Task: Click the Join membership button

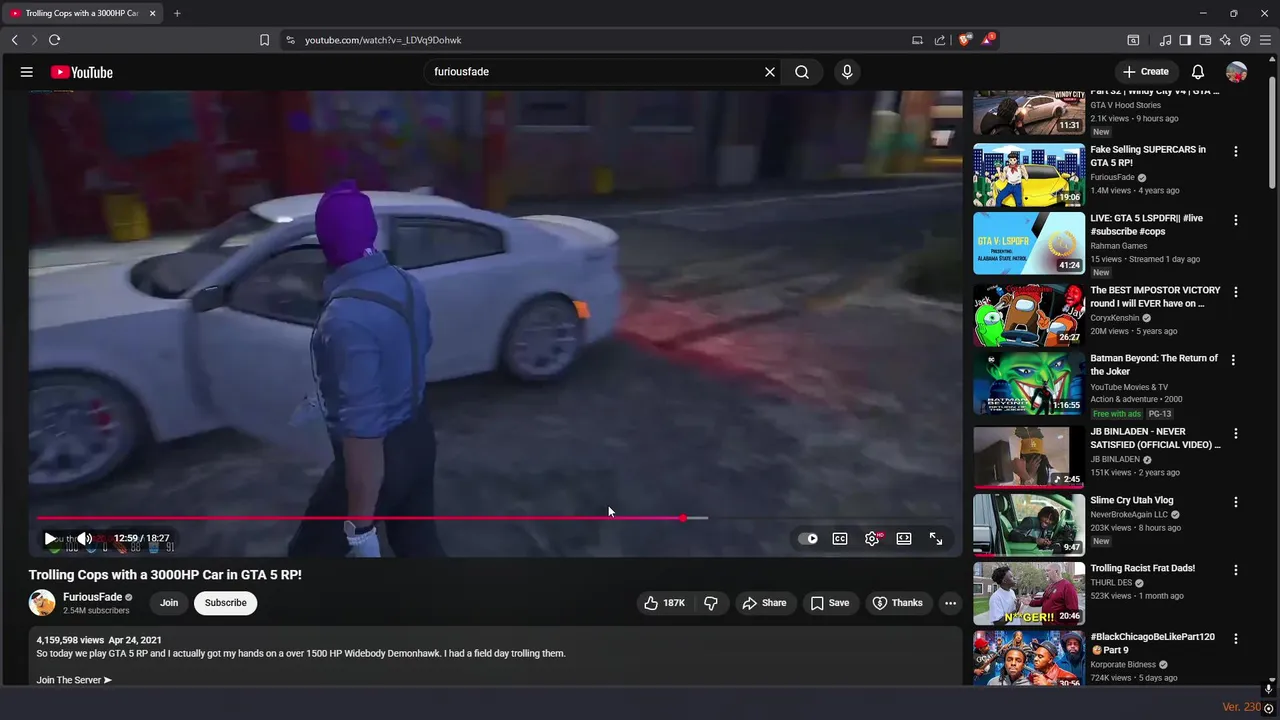Action: (169, 603)
